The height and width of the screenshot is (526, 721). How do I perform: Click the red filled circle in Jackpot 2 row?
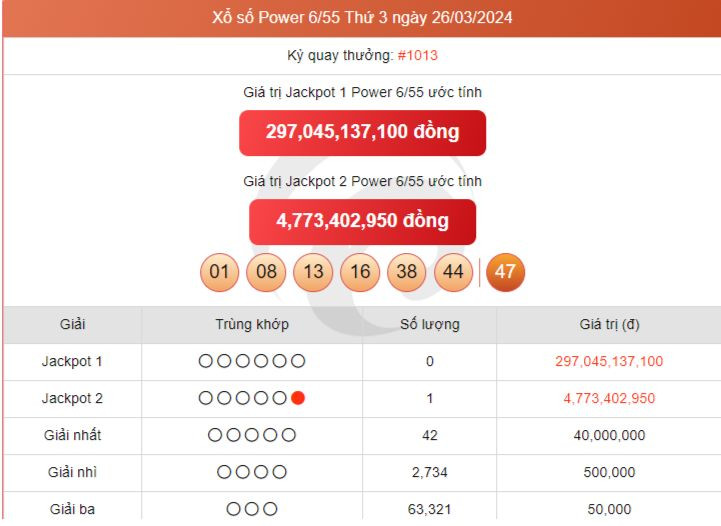pyautogui.click(x=298, y=398)
